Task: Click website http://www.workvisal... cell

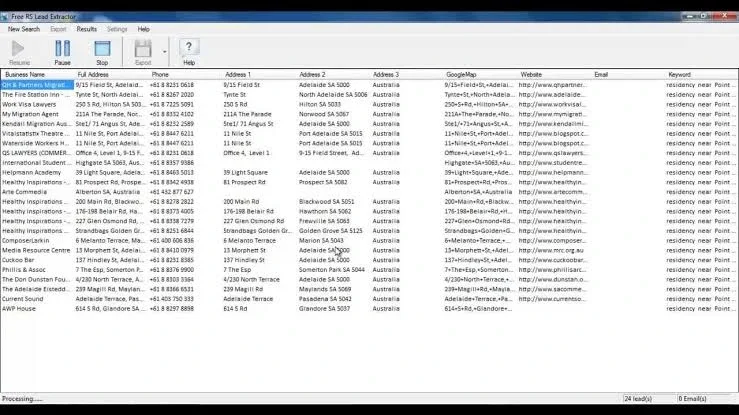Action: (x=553, y=105)
